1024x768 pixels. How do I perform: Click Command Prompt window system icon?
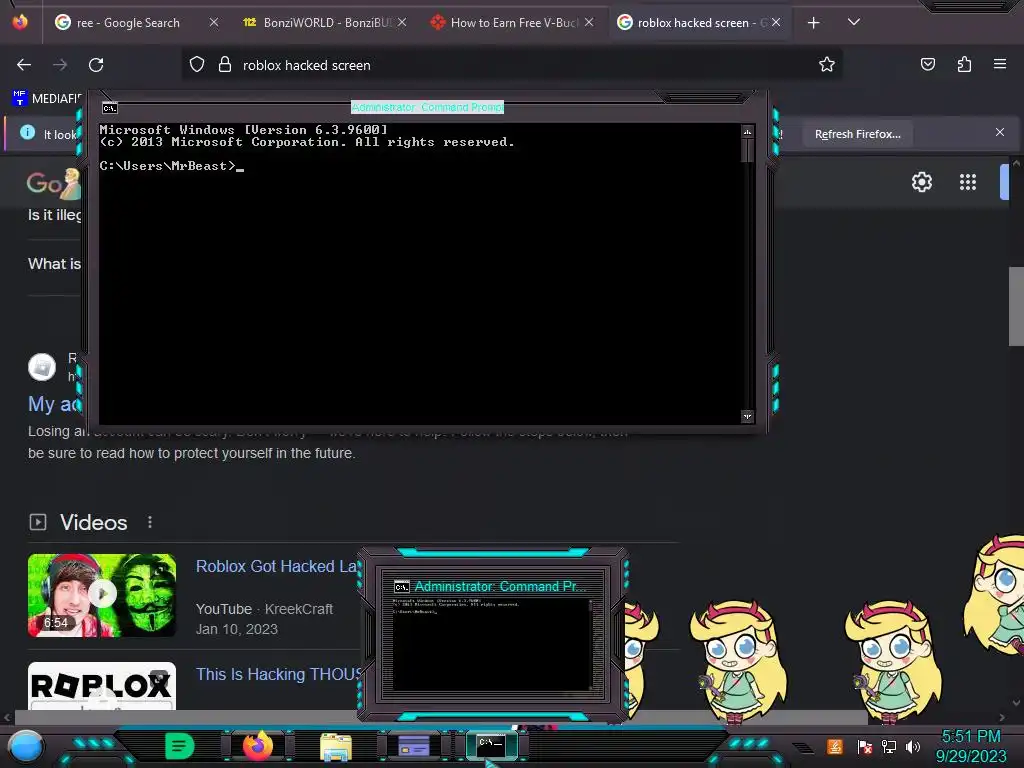(x=110, y=108)
